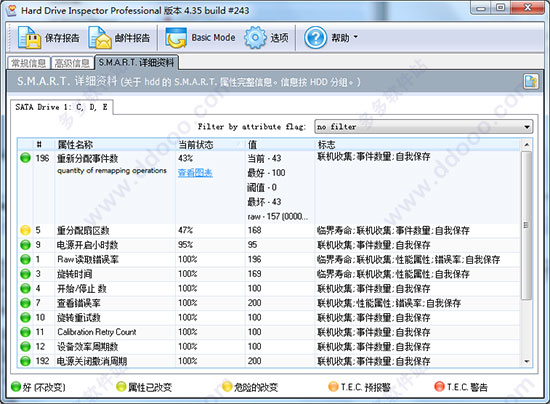Click the yellow 危险的改变 legend icon

tap(227, 386)
